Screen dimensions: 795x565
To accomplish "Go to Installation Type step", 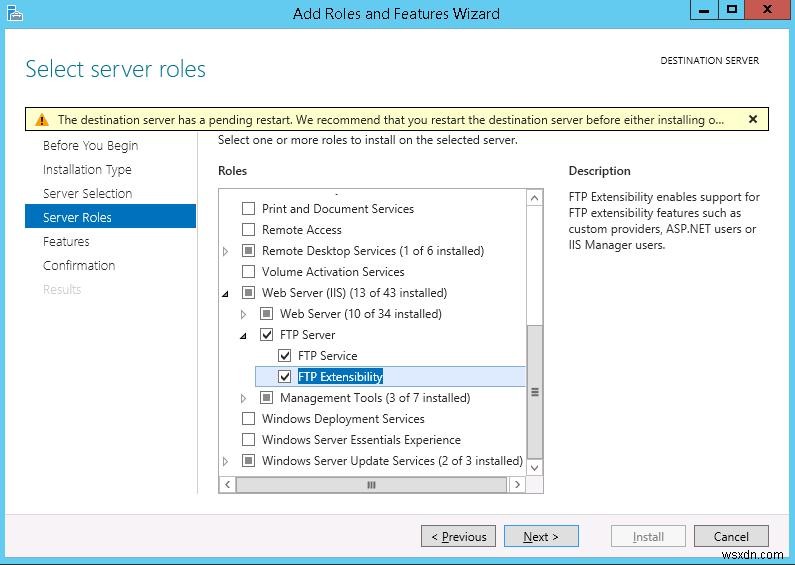I will [x=87, y=169].
